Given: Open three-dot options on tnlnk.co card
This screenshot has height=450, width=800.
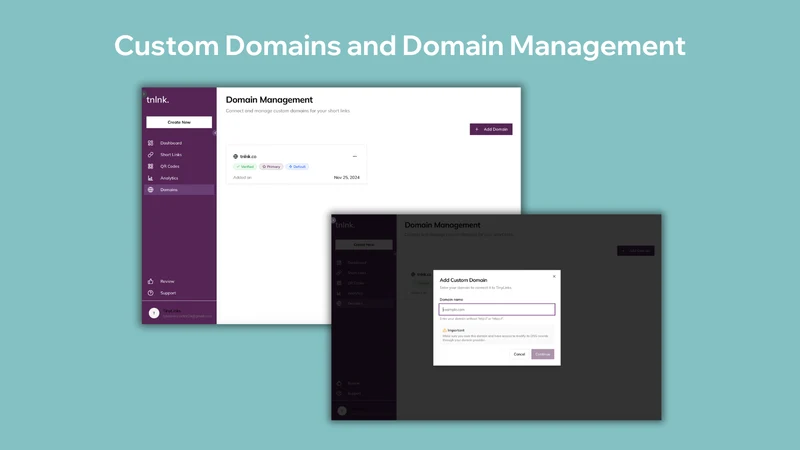Looking at the screenshot, I should pyautogui.click(x=355, y=157).
